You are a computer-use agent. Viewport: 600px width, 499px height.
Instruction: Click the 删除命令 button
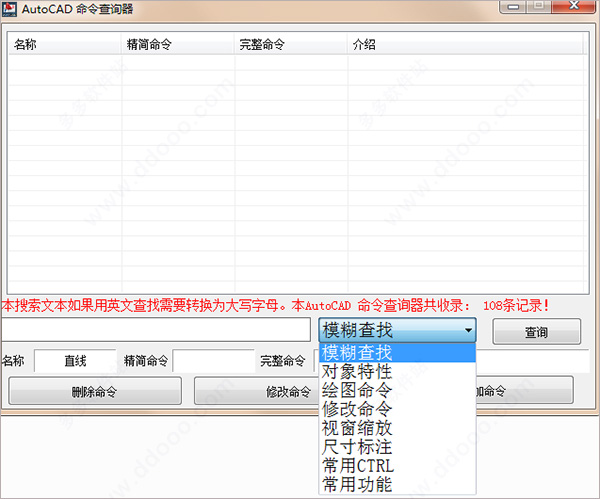tap(95, 391)
